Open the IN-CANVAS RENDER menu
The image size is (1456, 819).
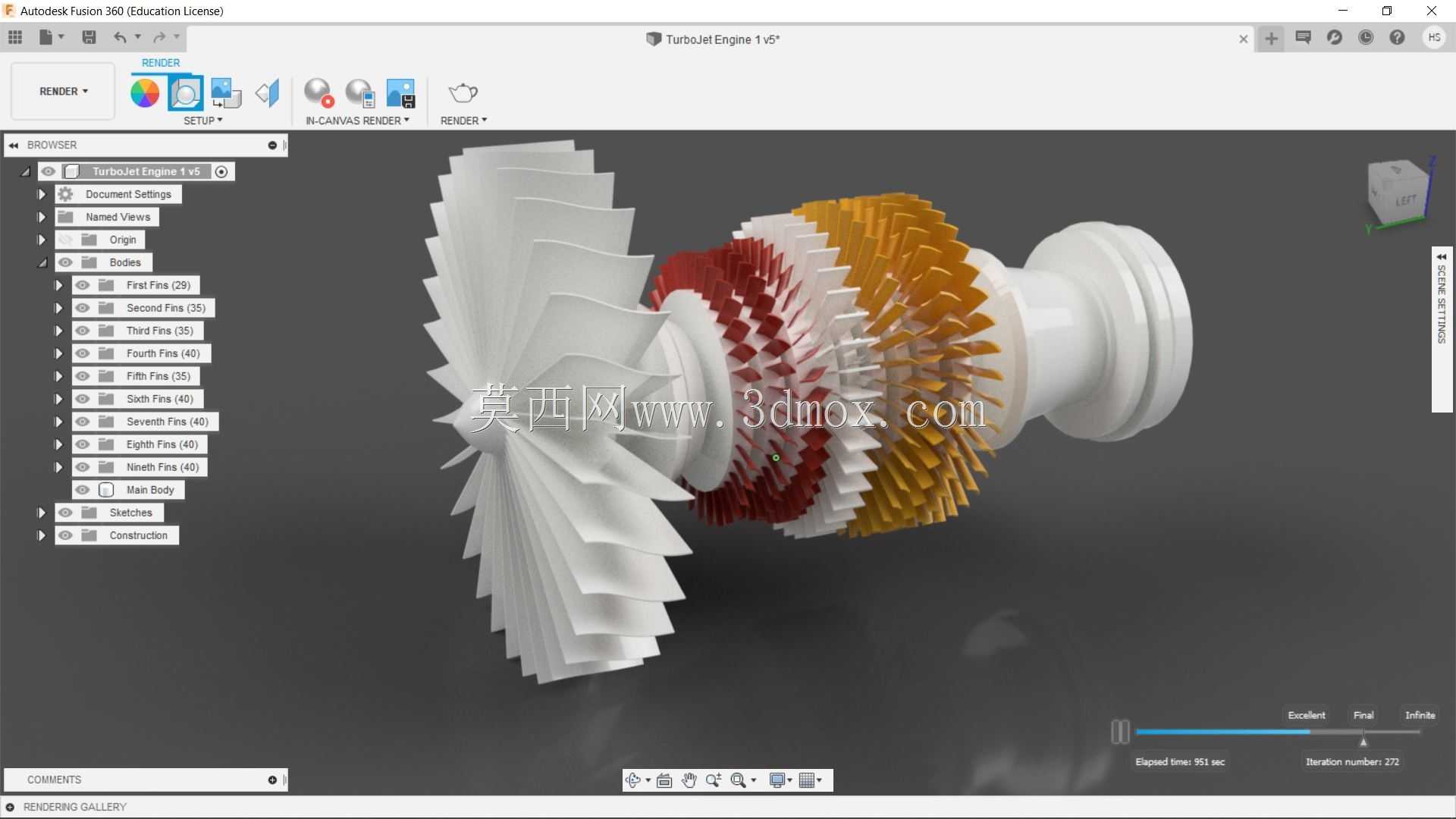[357, 121]
